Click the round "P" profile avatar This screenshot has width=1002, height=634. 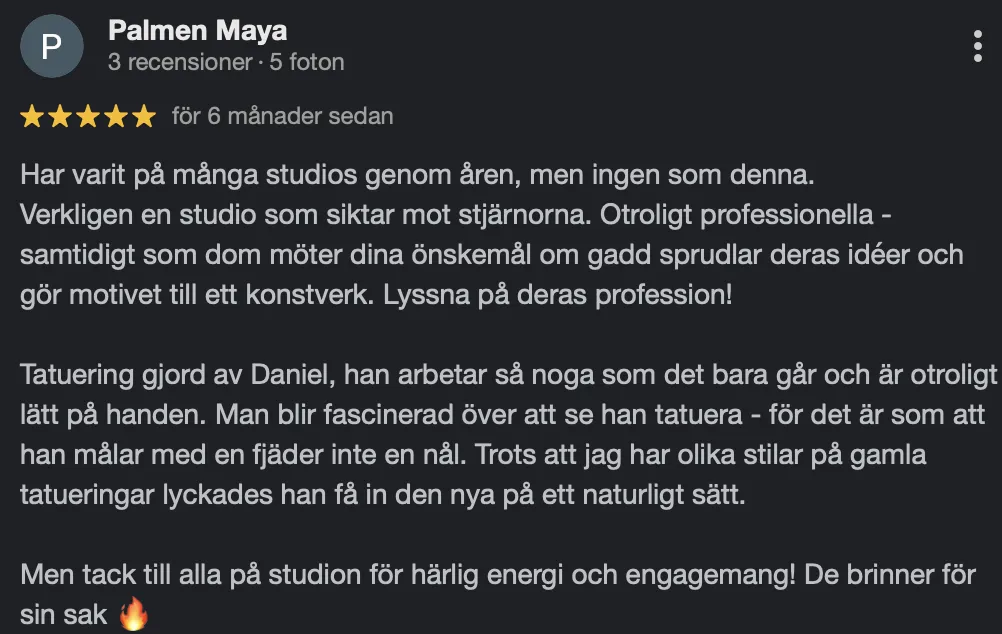click(52, 46)
